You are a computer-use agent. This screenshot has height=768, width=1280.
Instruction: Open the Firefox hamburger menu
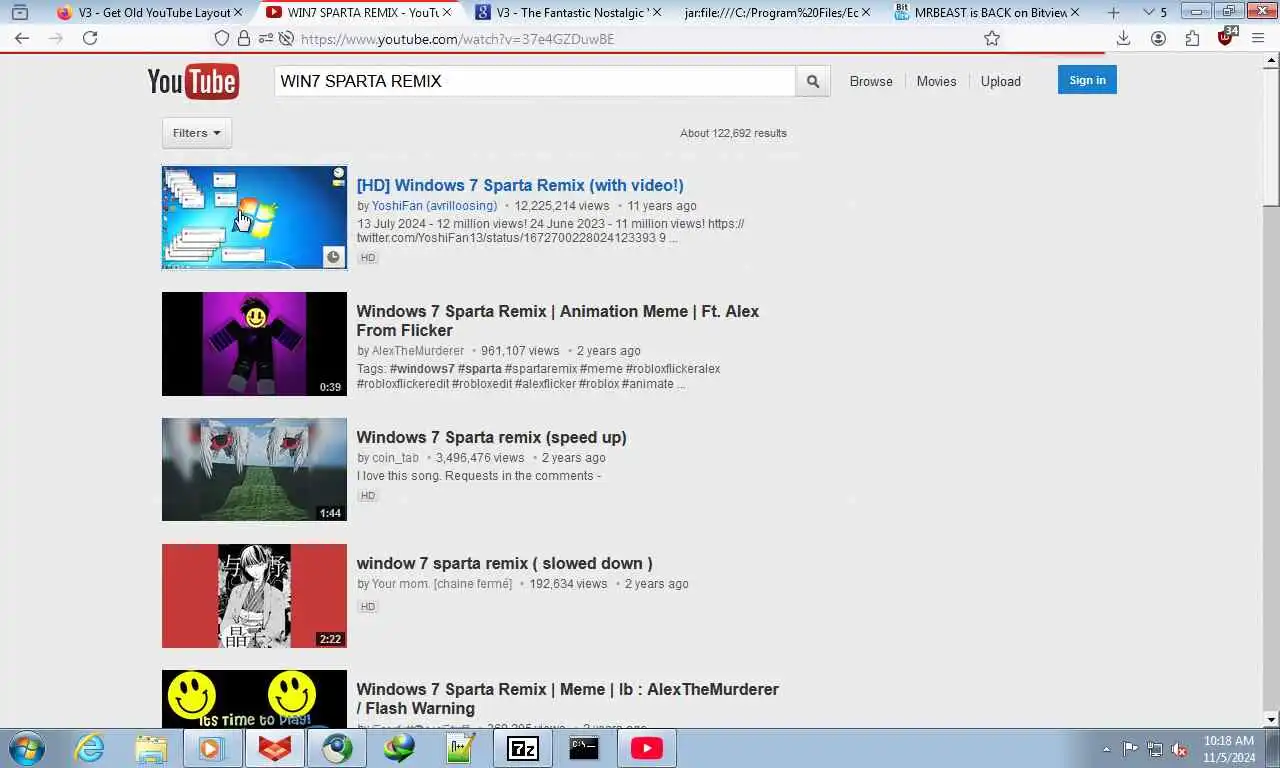[x=1258, y=38]
